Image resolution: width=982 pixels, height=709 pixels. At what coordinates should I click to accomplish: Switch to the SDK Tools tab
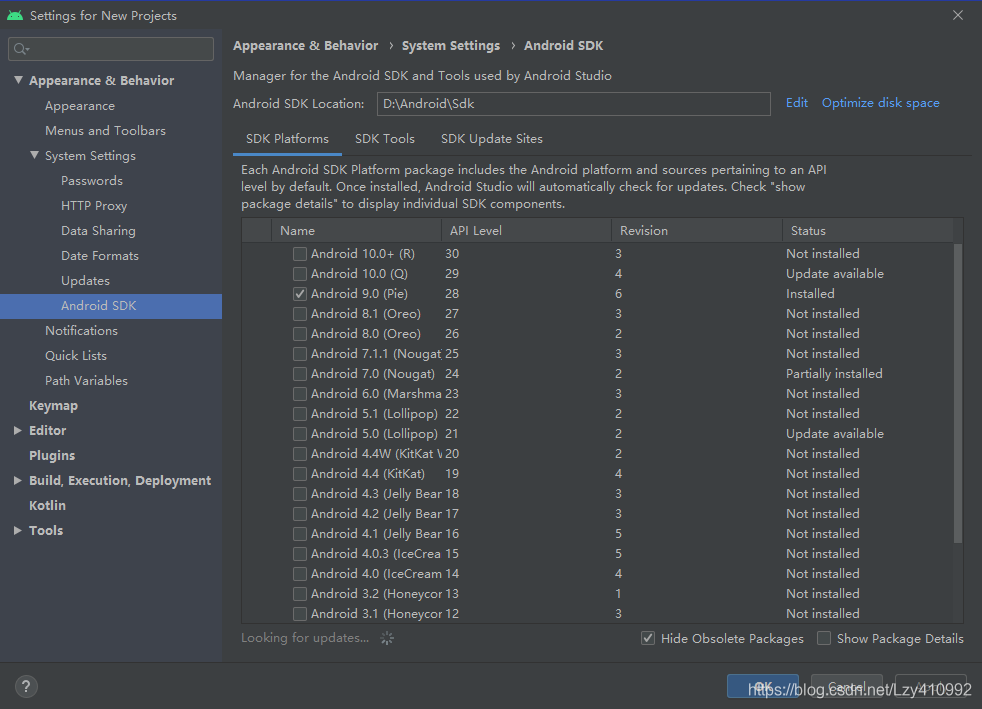[x=385, y=139]
